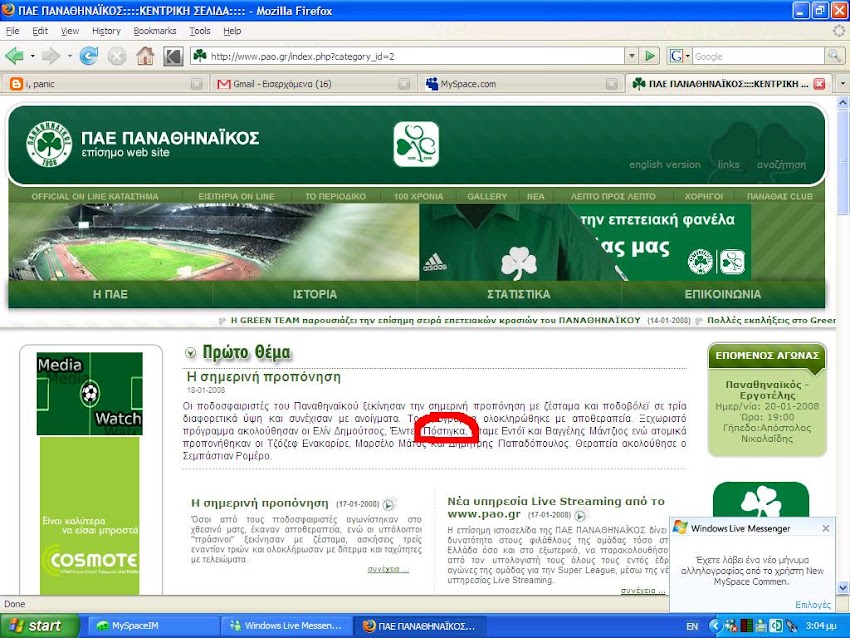Open the ΧΟΡΗΓΟΙ menu item
Image resolution: width=850 pixels, height=638 pixels.
click(x=704, y=196)
